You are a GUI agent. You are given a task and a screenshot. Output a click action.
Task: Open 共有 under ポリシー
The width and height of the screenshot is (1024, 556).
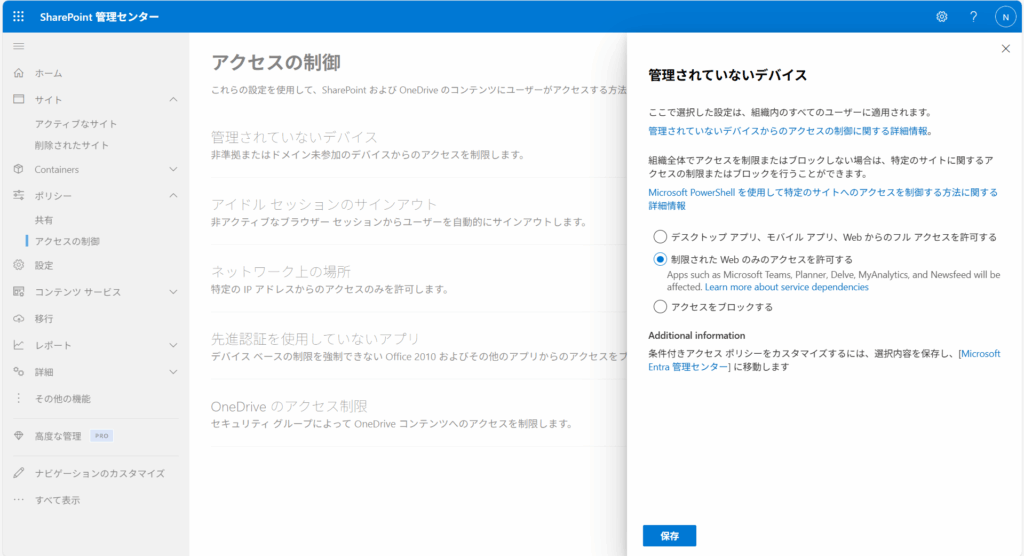click(44, 220)
